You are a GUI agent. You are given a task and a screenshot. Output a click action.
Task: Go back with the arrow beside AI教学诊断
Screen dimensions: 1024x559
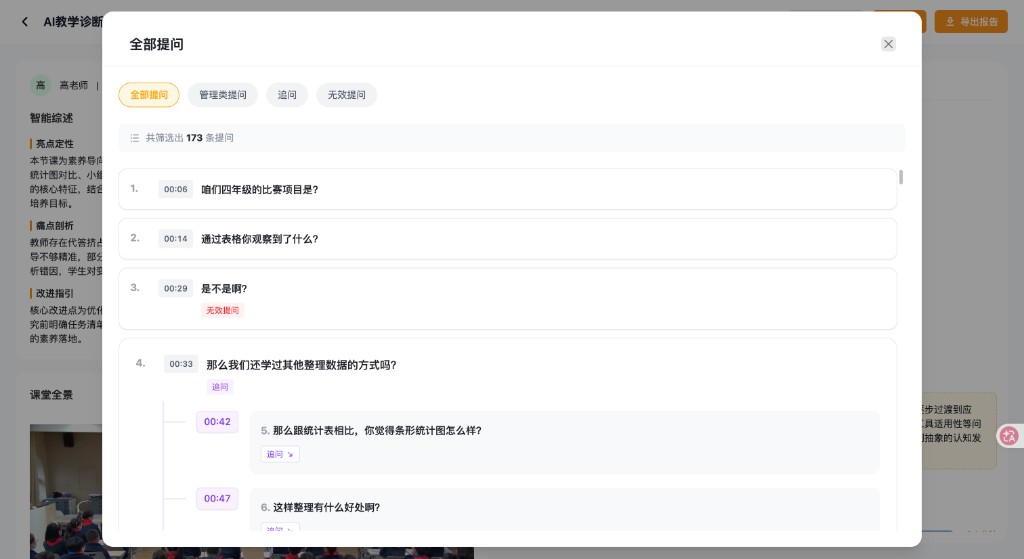[x=25, y=22]
